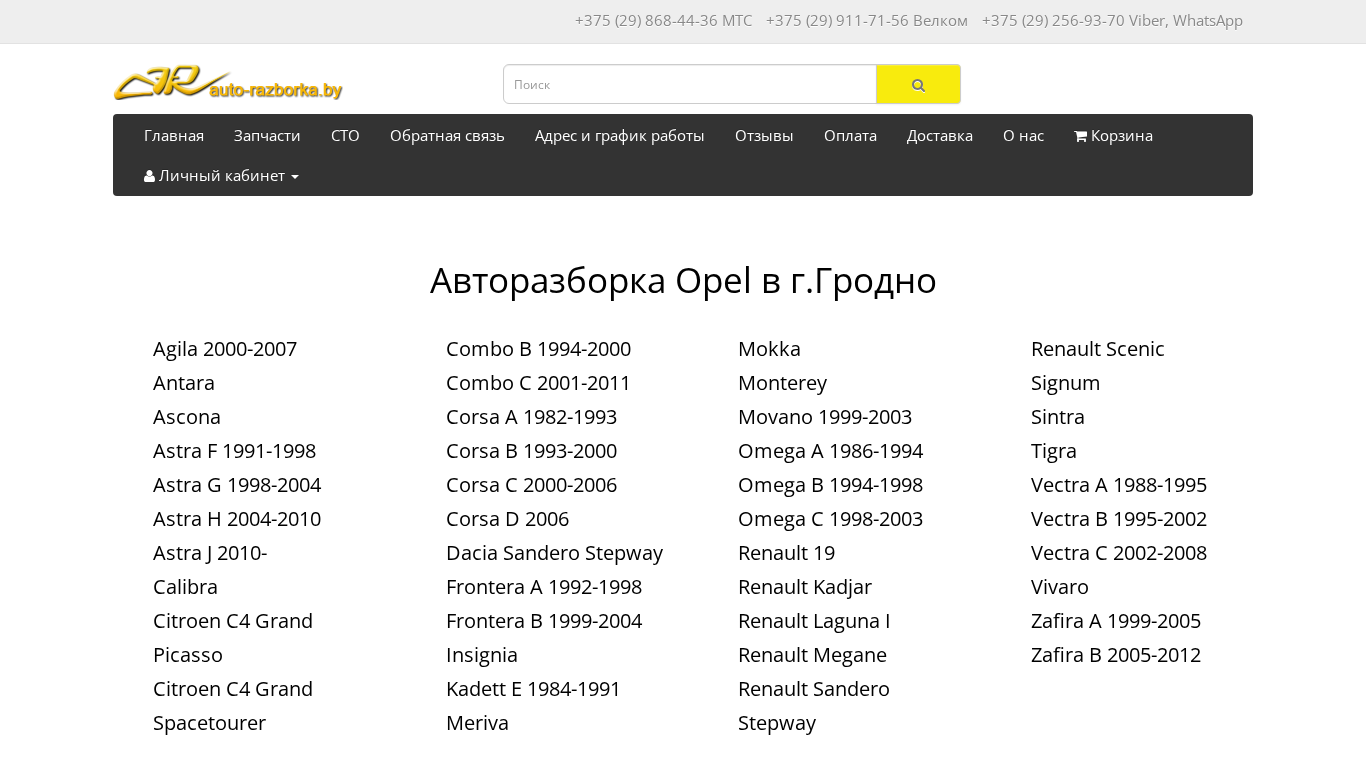The height and width of the screenshot is (768, 1366).
Task: Select Omega B 1994-1998
Action: [x=830, y=485]
